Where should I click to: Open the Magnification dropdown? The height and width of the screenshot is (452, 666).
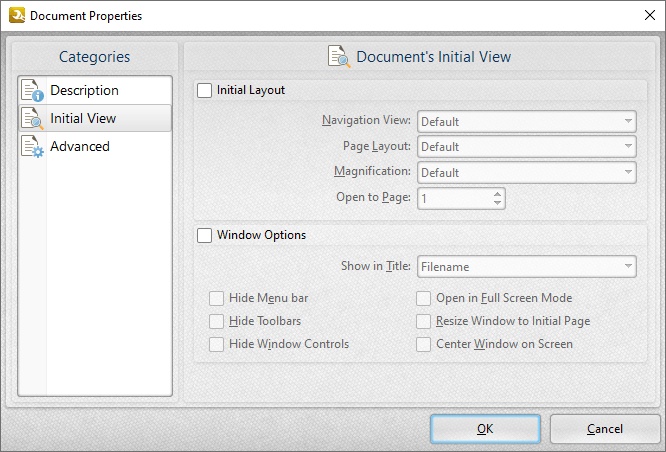527,172
